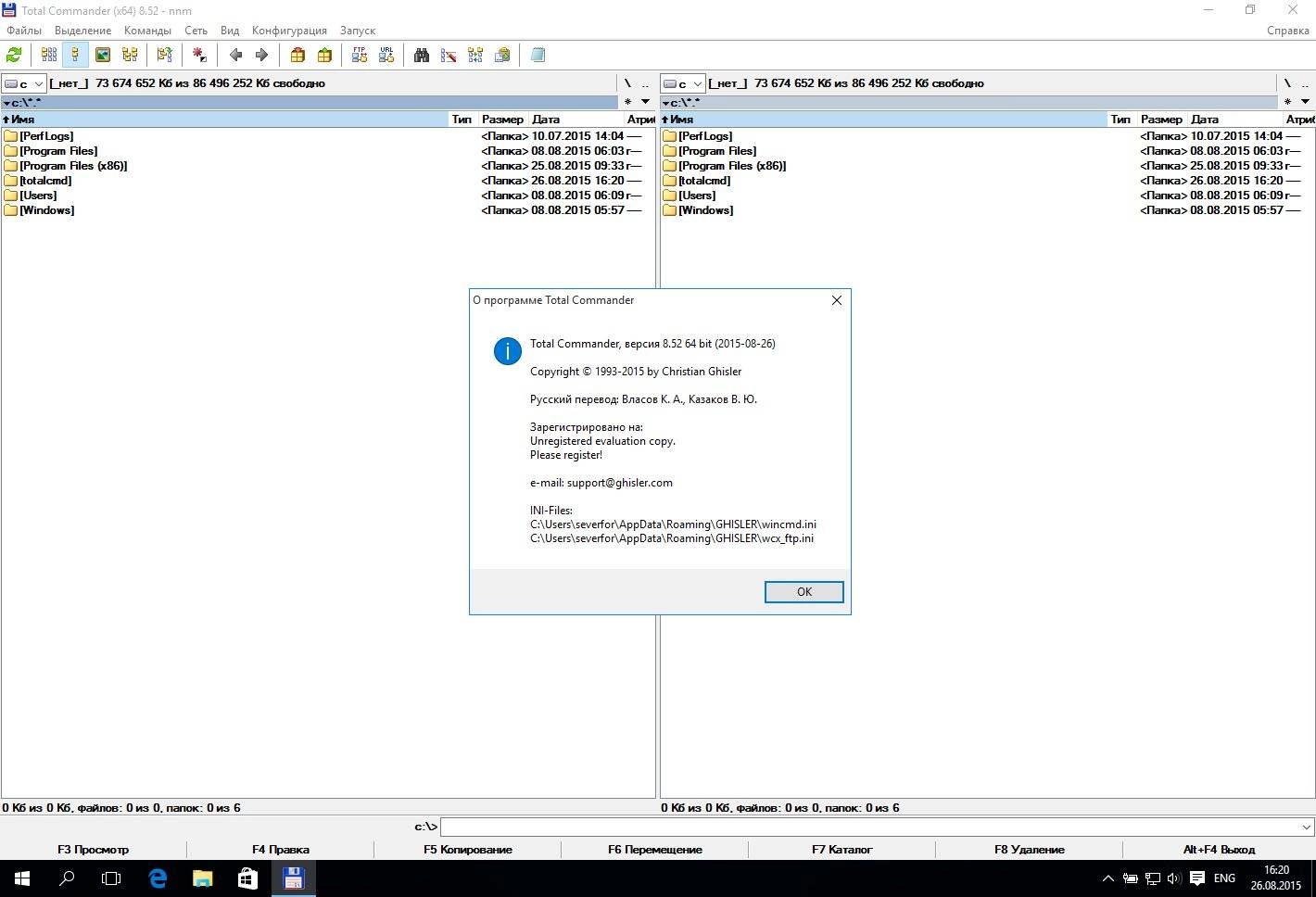1316x897 pixels.
Task: Switch to brief file names view icon
Action: point(49,56)
